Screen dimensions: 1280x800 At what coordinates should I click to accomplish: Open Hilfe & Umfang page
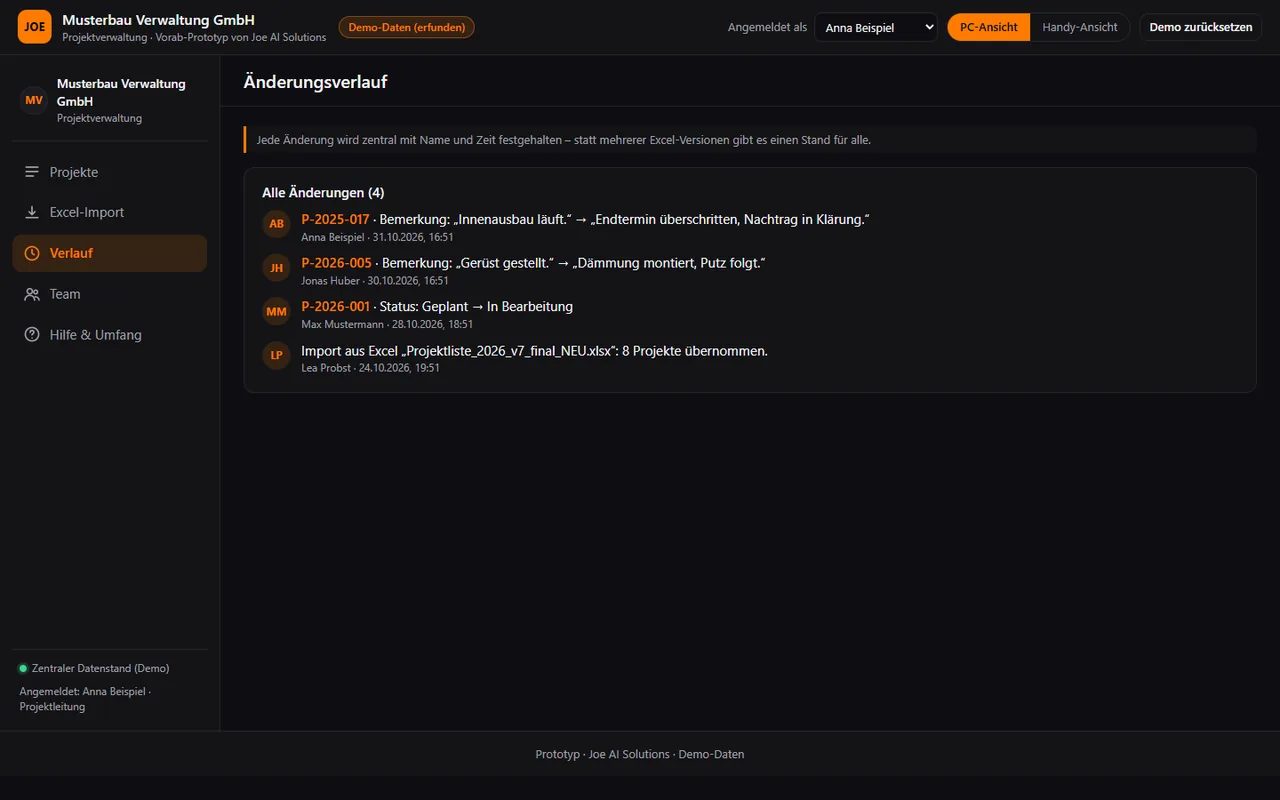point(110,335)
